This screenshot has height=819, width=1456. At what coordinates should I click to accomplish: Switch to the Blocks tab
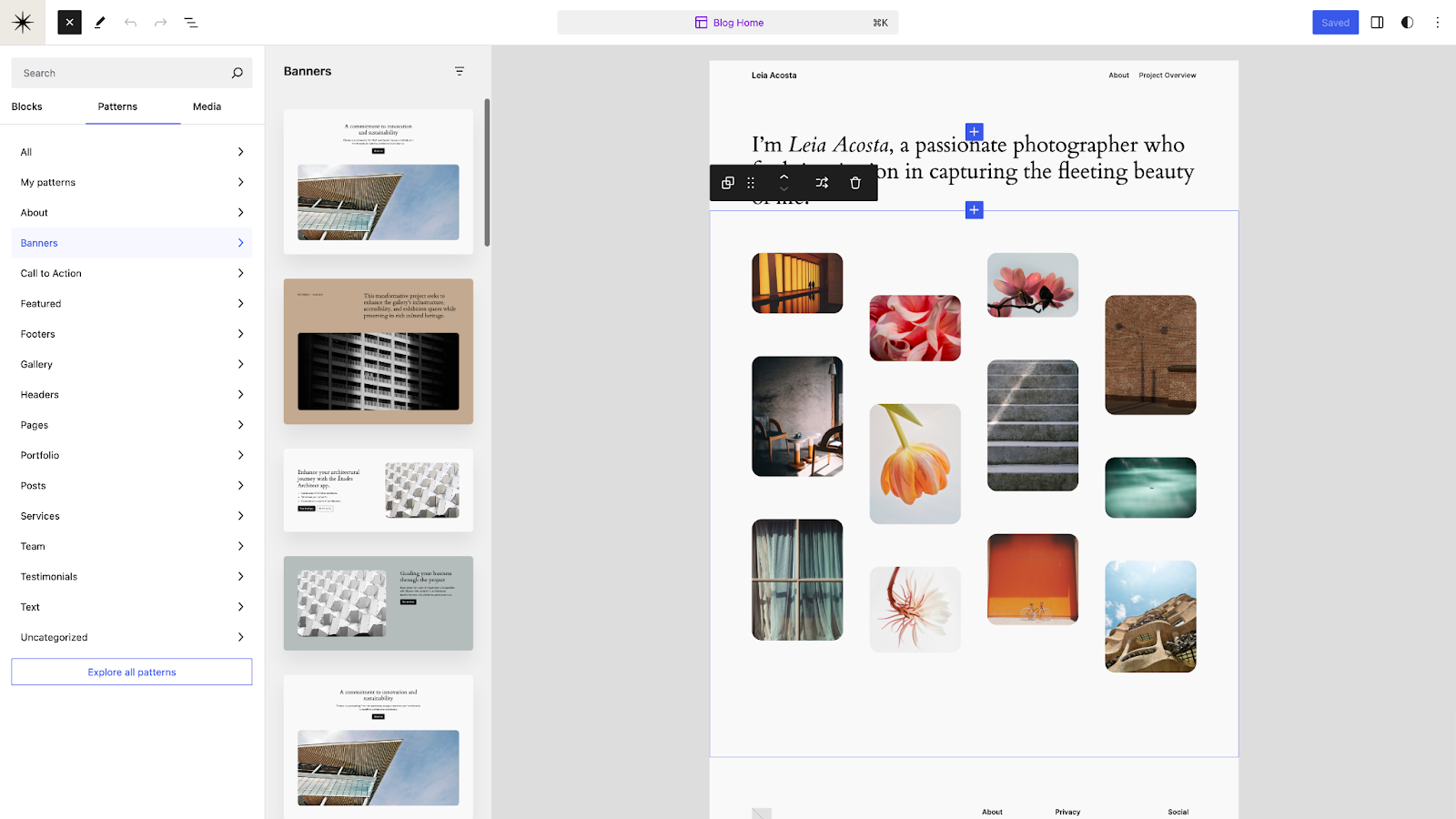[x=27, y=106]
